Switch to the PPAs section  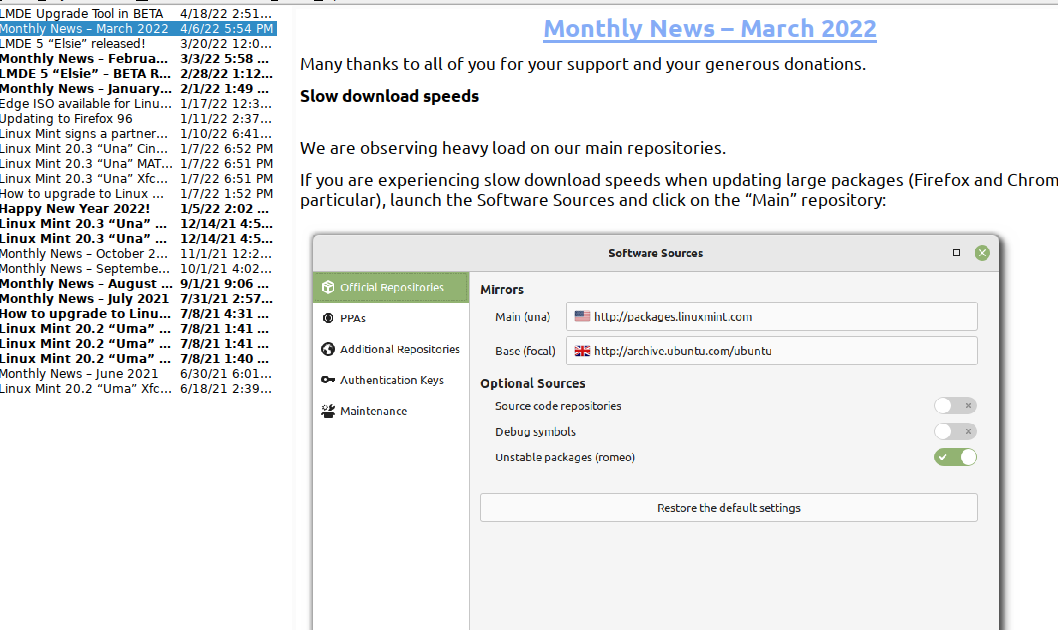355,318
